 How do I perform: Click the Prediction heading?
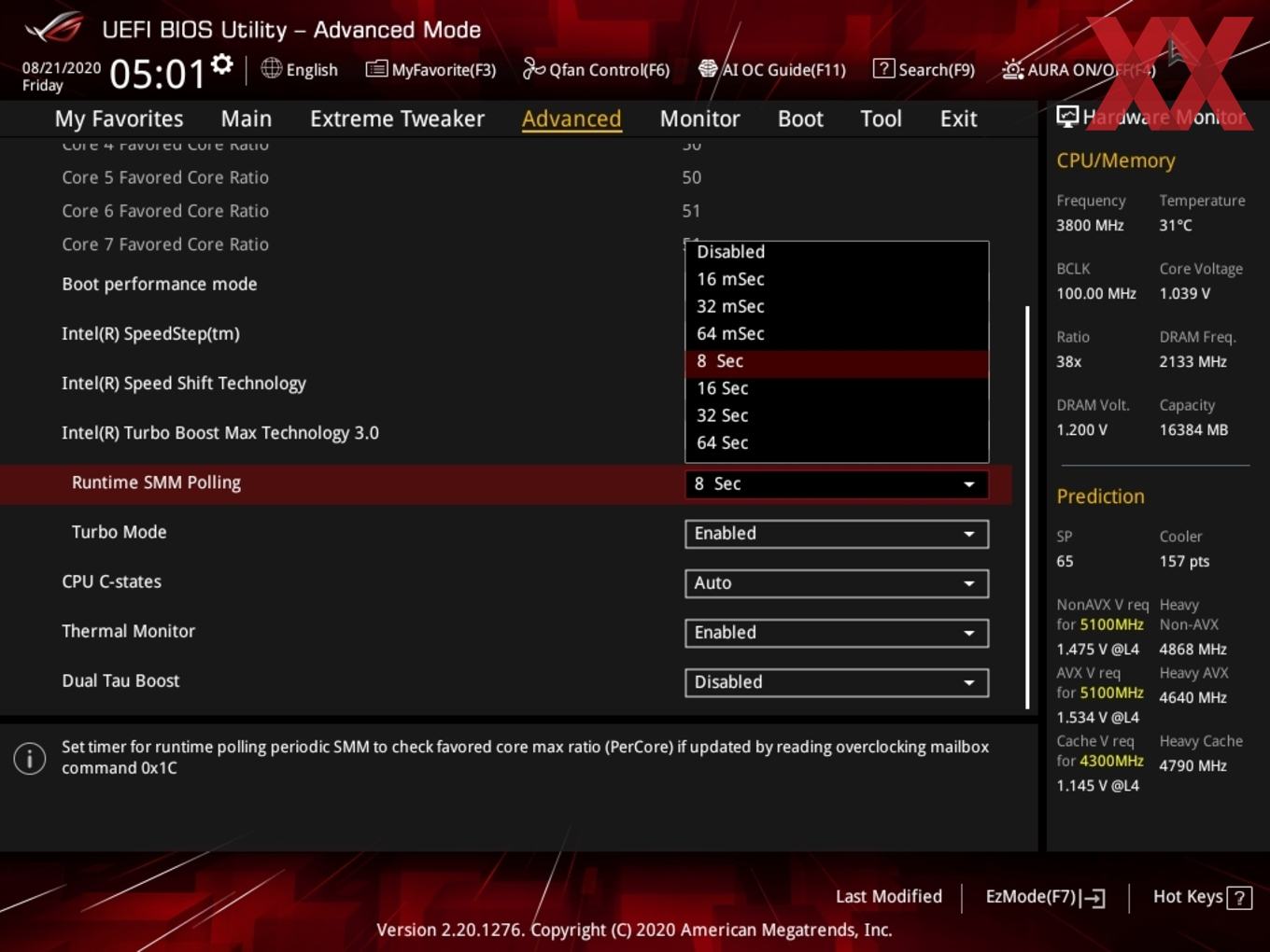coord(1100,497)
